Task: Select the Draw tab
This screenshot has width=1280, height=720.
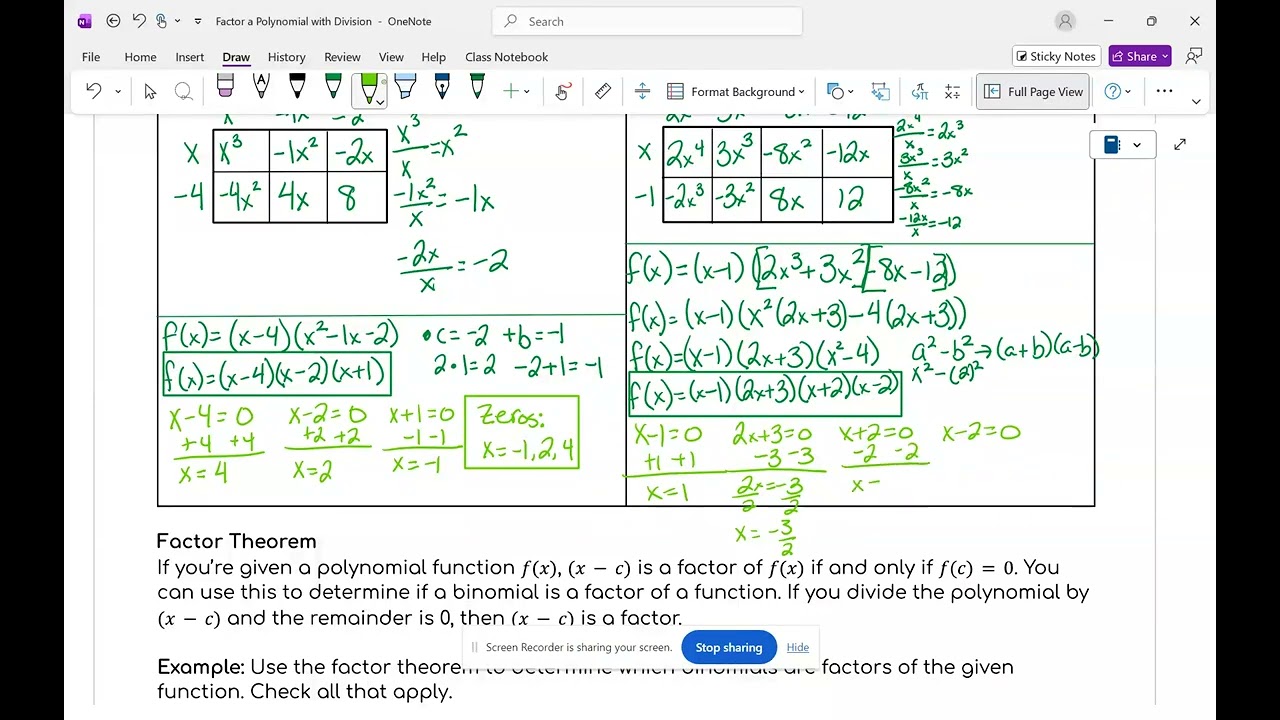Action: click(236, 57)
